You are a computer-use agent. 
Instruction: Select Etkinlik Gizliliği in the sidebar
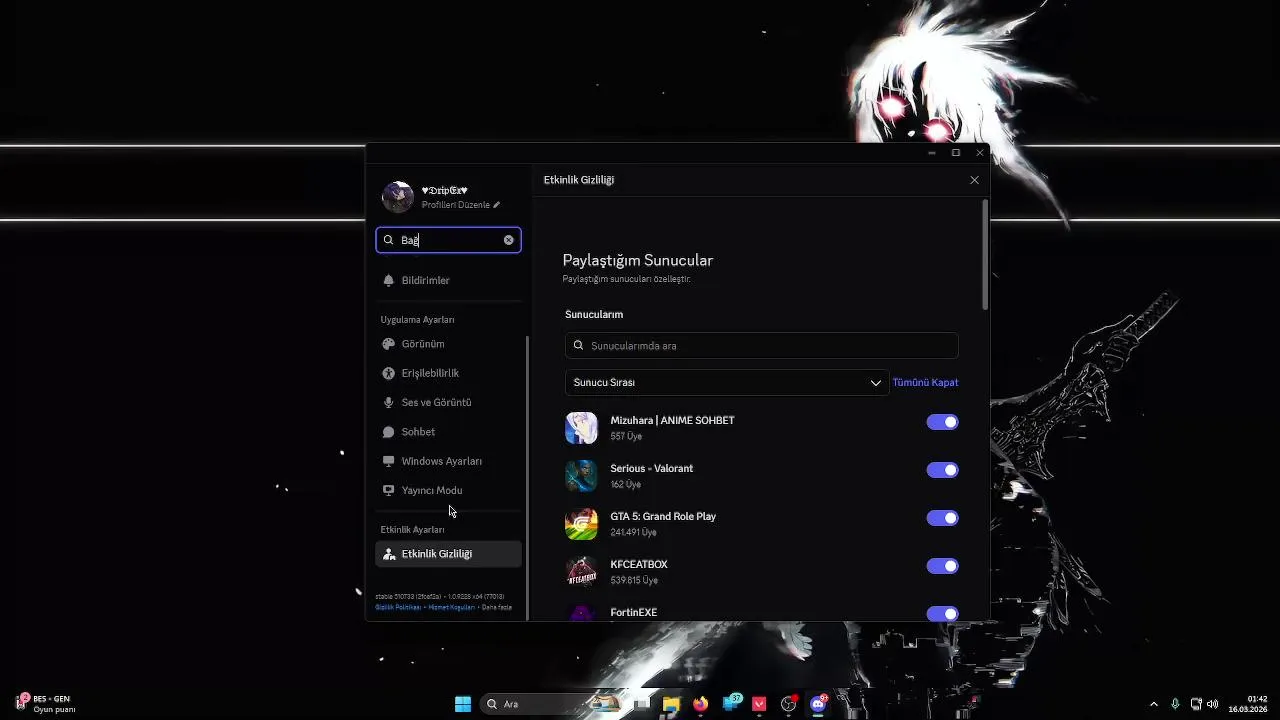(448, 554)
